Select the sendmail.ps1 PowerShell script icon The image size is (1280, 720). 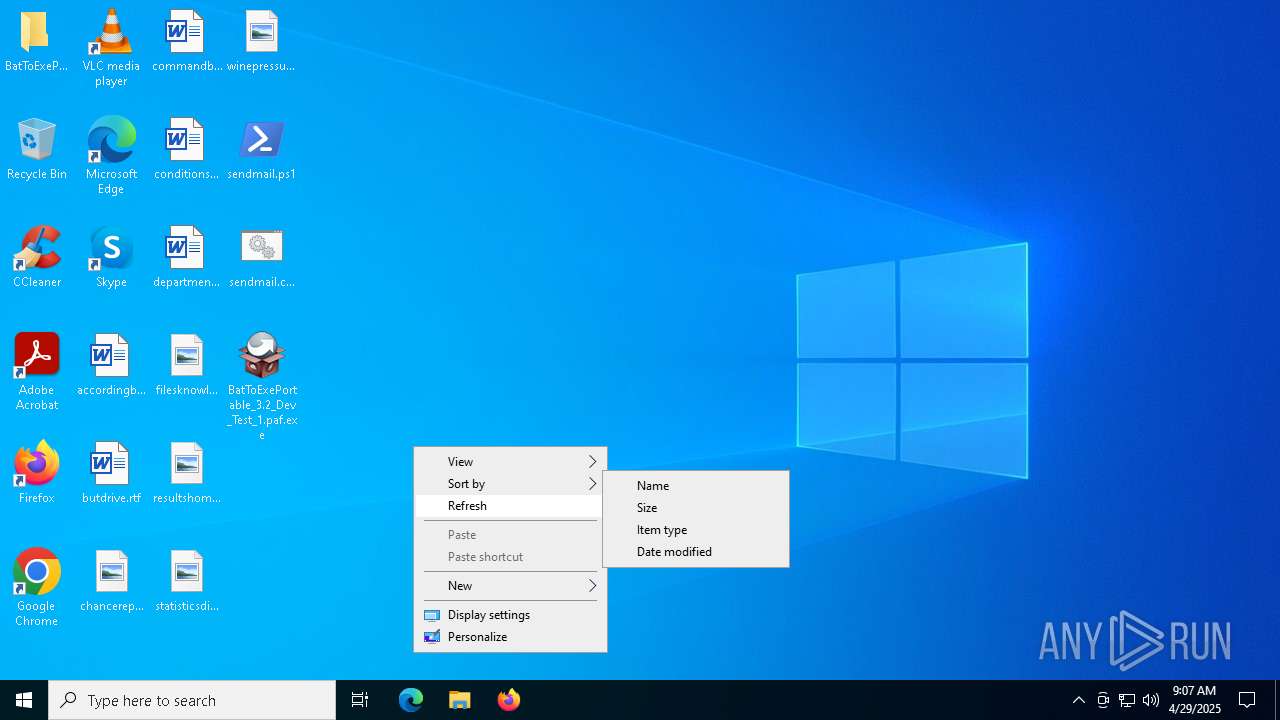[x=261, y=140]
